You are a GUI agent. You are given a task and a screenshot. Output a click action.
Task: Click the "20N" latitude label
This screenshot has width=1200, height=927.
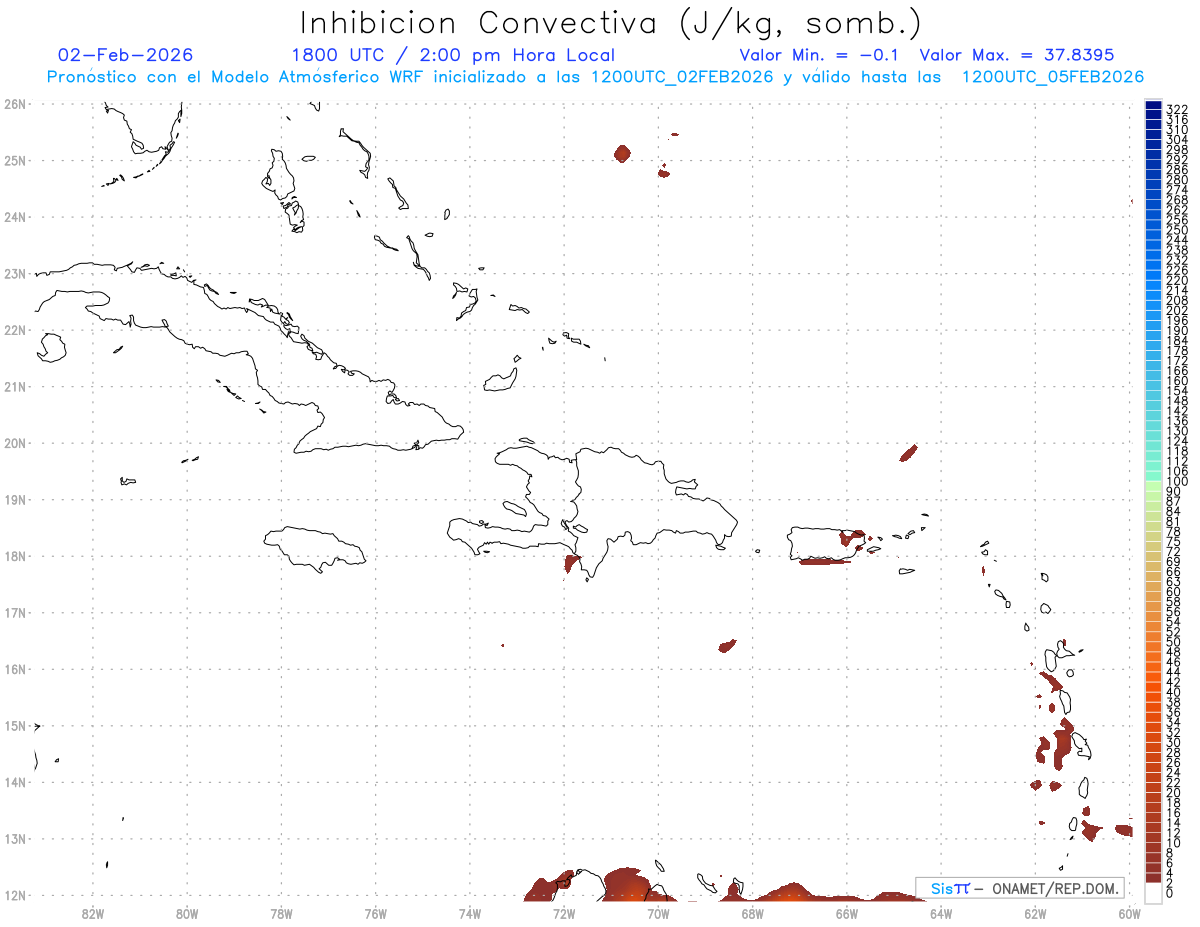click(x=14, y=443)
